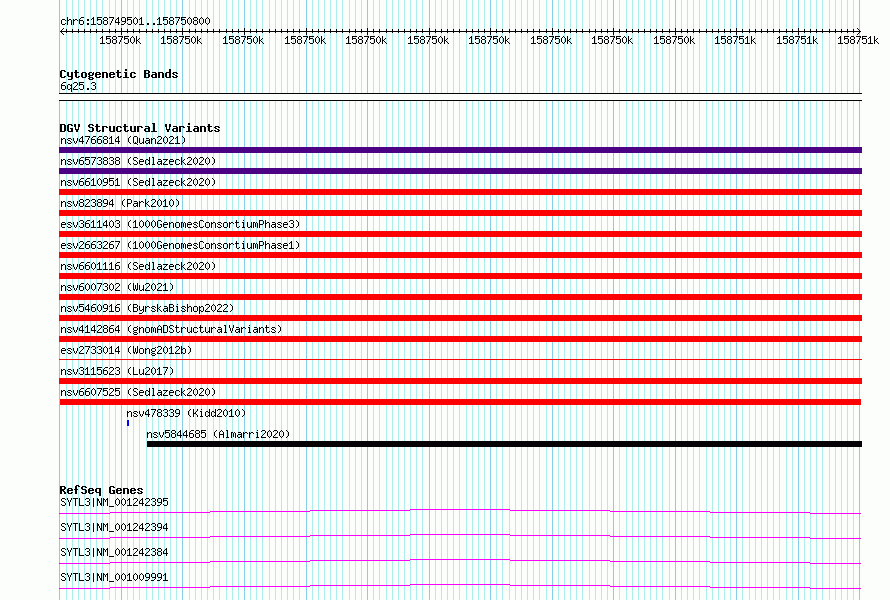Open variant label nsv6607525 (Sedlazeck2020)
The image size is (890, 600).
tap(138, 392)
